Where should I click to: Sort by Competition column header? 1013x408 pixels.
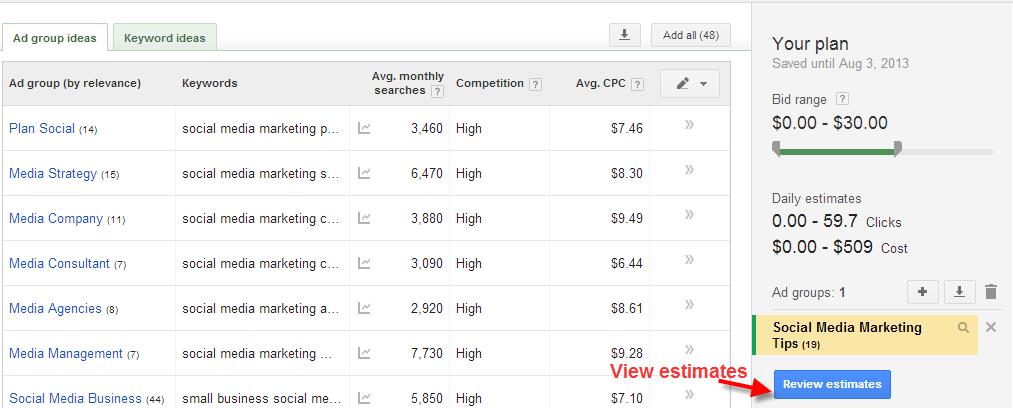coord(490,83)
